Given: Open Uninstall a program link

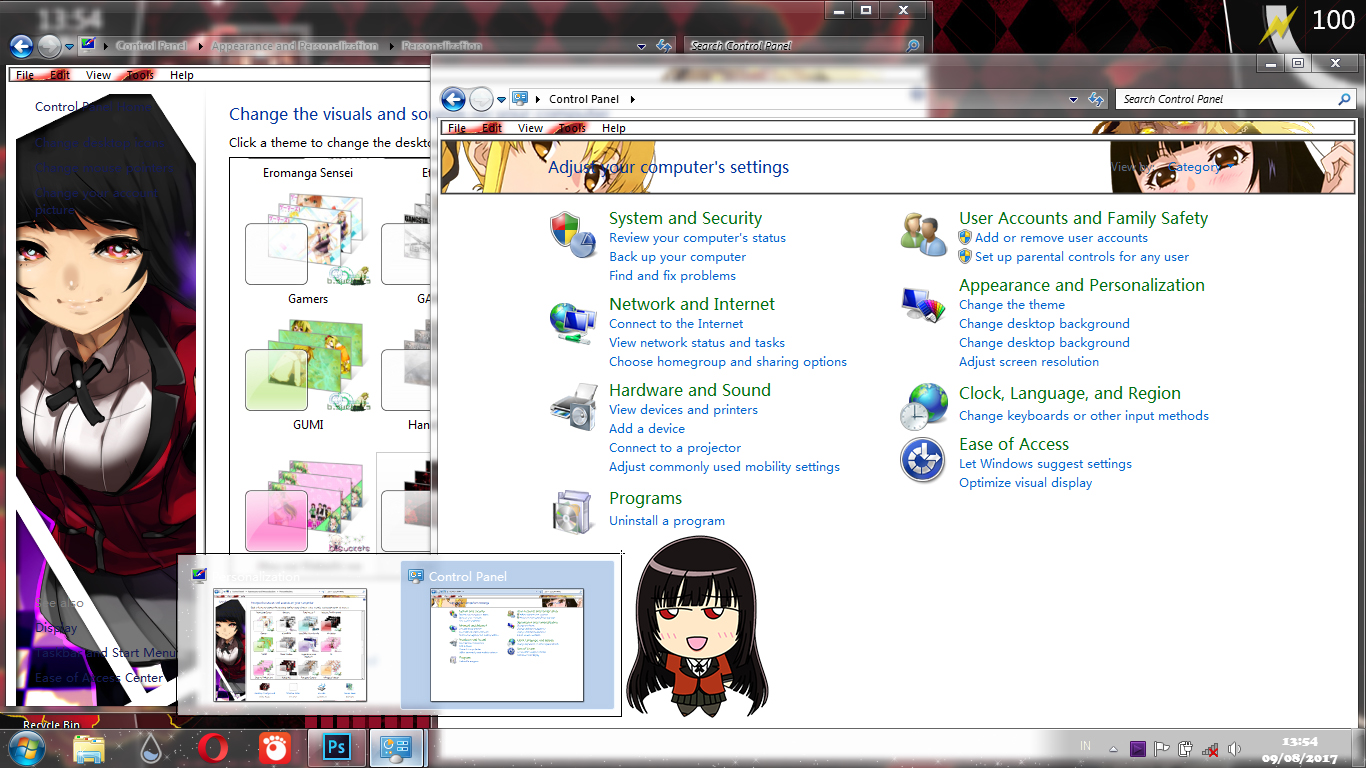Looking at the screenshot, I should pos(667,521).
